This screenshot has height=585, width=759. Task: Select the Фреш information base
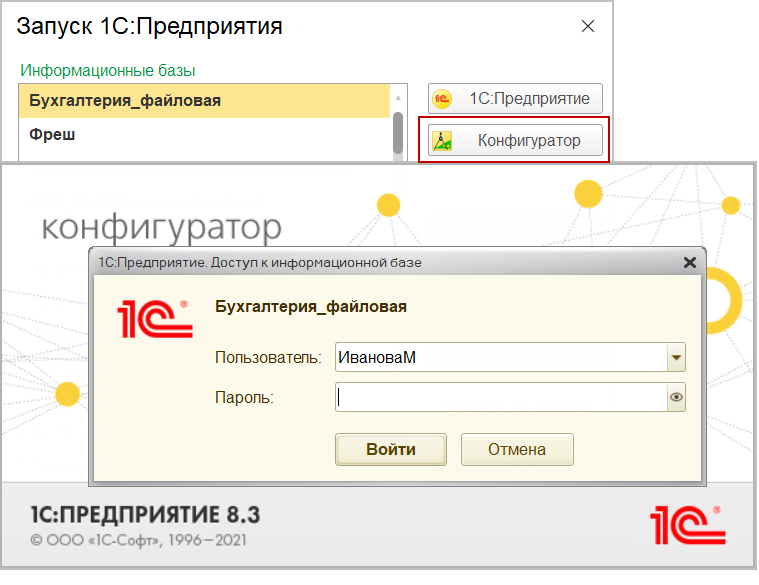tap(204, 134)
